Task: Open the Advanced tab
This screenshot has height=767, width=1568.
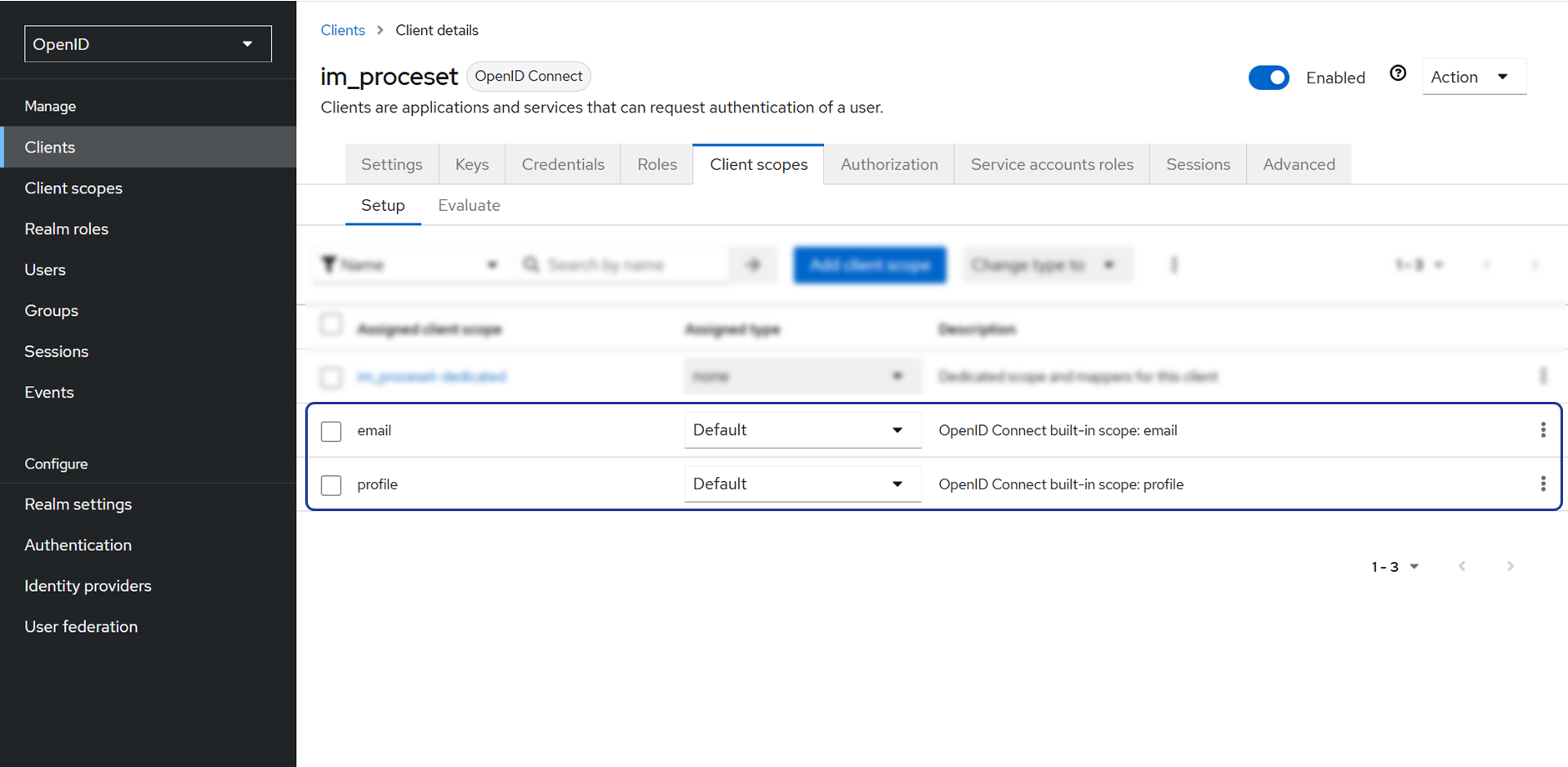Action: (1299, 164)
